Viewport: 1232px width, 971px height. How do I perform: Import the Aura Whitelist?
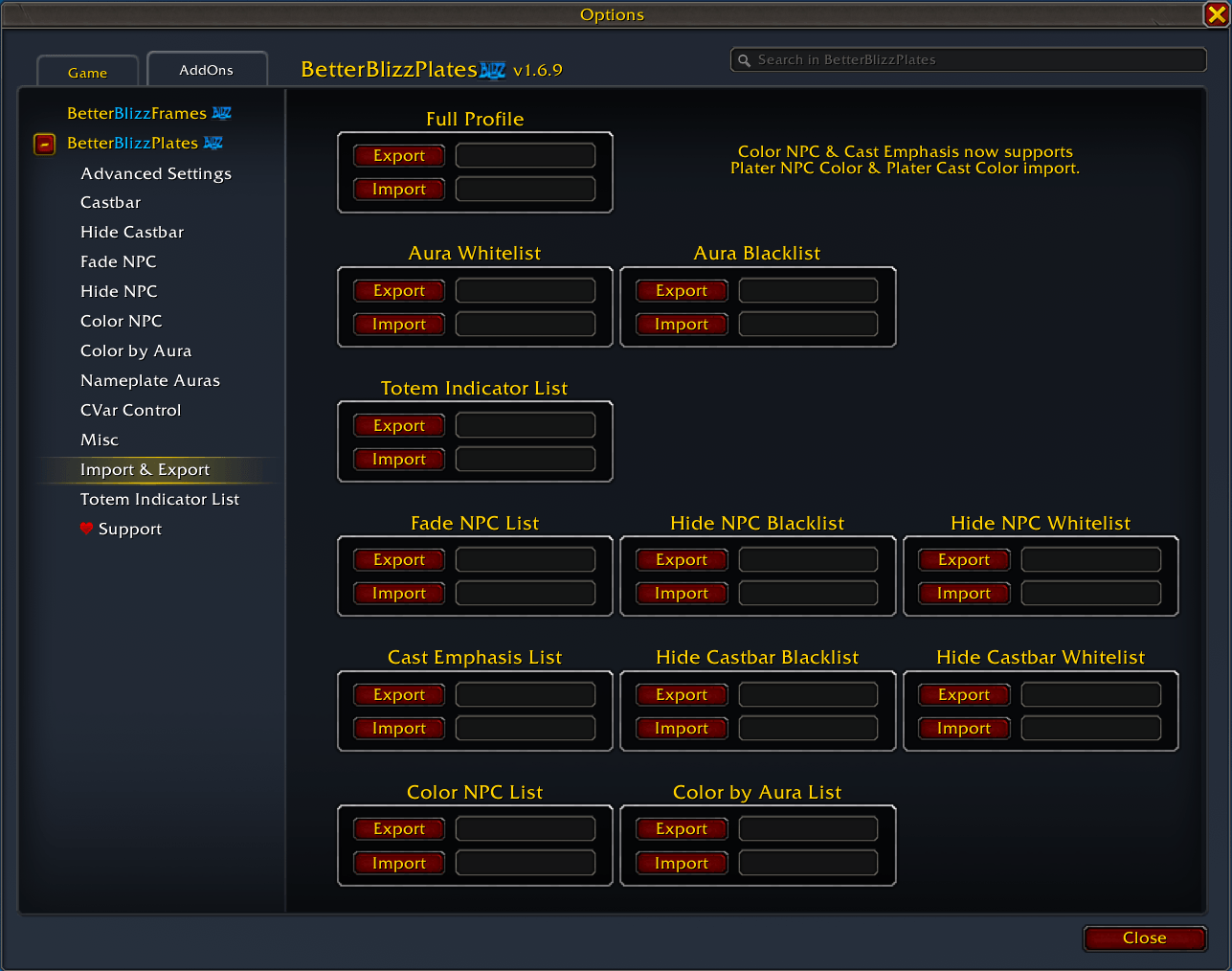(x=399, y=325)
